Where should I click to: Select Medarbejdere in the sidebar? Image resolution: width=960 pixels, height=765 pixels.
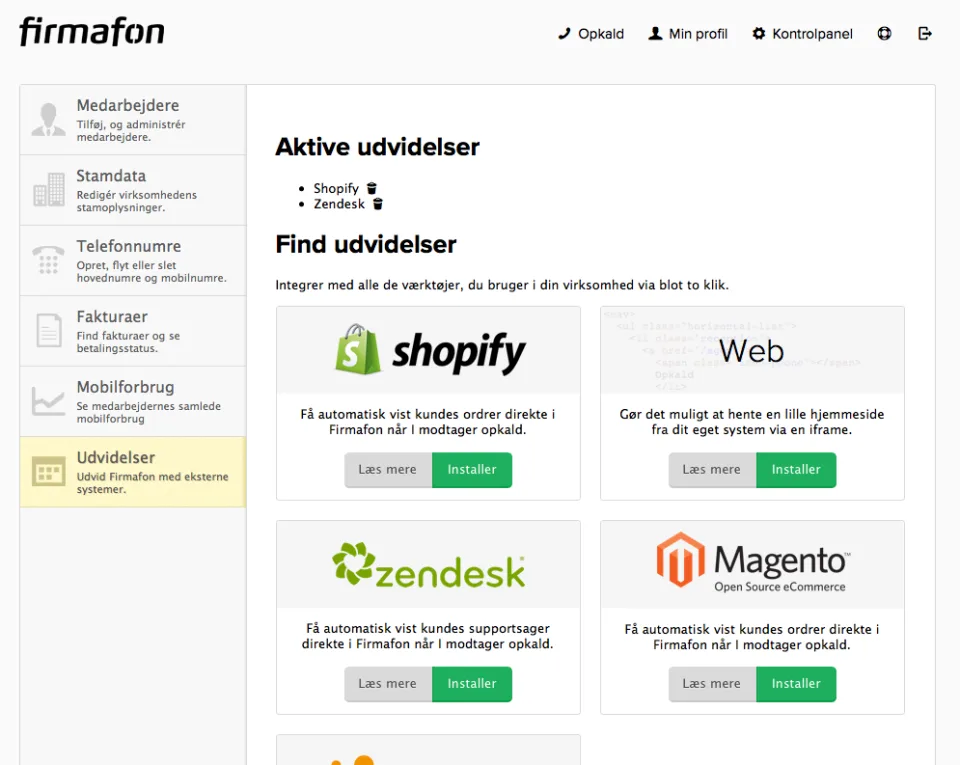click(133, 120)
